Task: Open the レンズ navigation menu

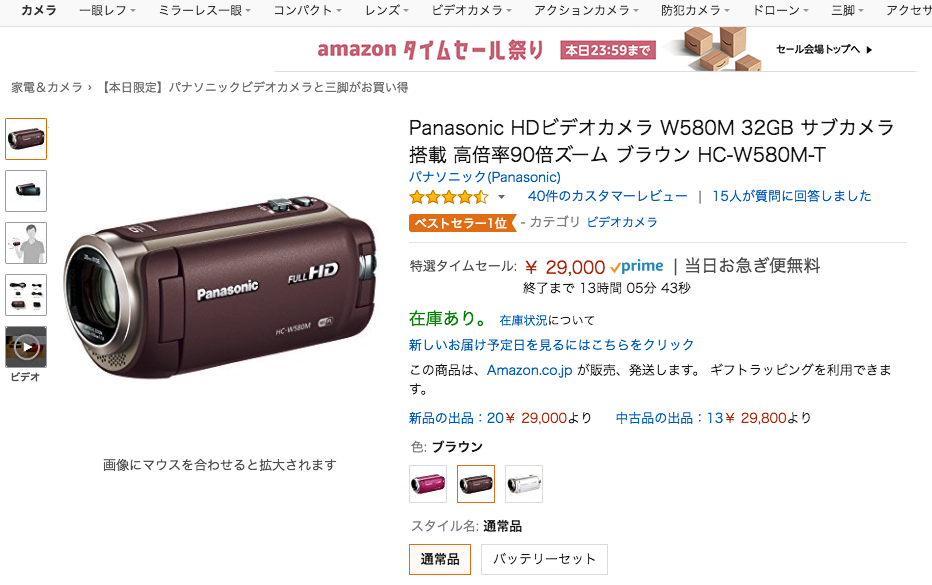Action: tap(387, 11)
